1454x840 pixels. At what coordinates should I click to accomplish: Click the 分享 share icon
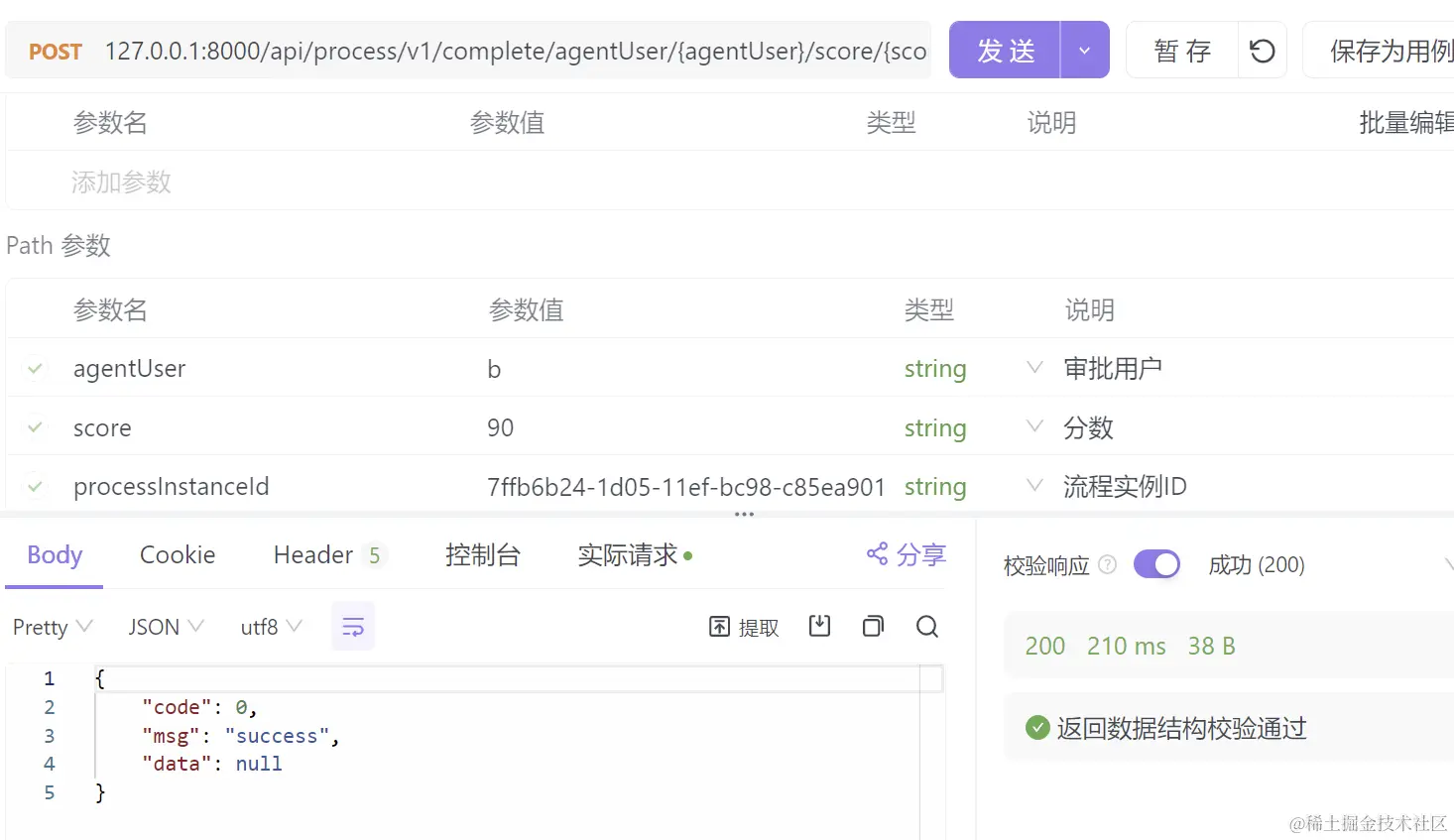click(x=904, y=554)
